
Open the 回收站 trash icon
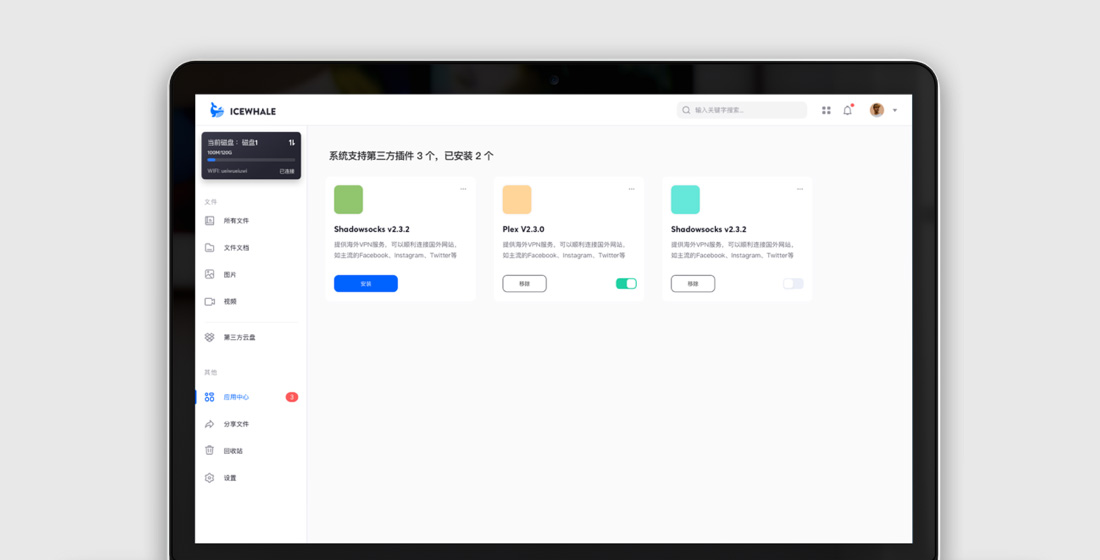[209, 451]
